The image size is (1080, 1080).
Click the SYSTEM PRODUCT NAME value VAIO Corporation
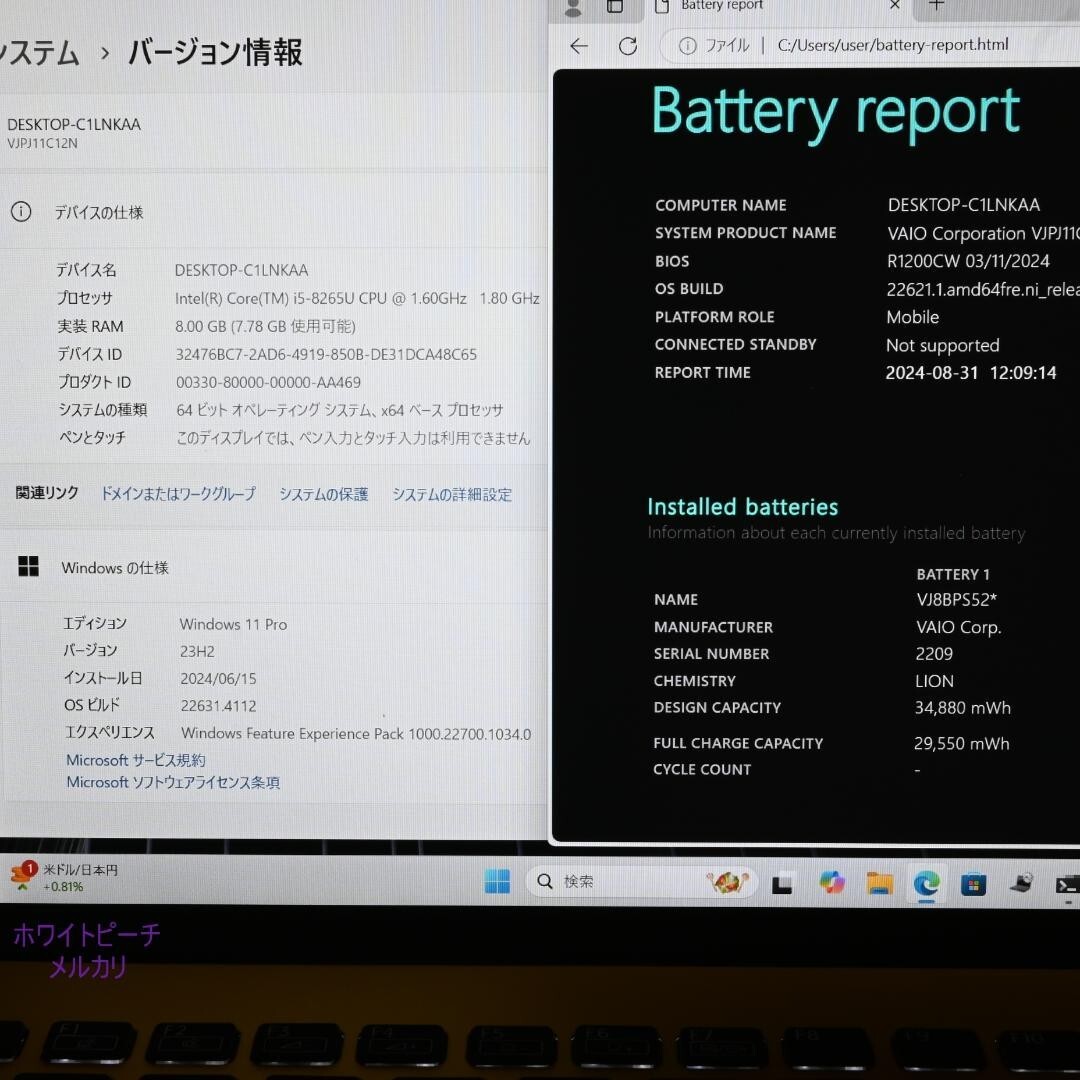[x=983, y=233]
